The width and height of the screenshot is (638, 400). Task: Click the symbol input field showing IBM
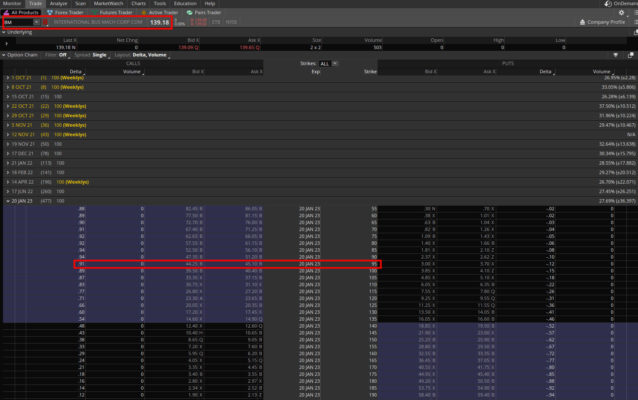tap(17, 21)
